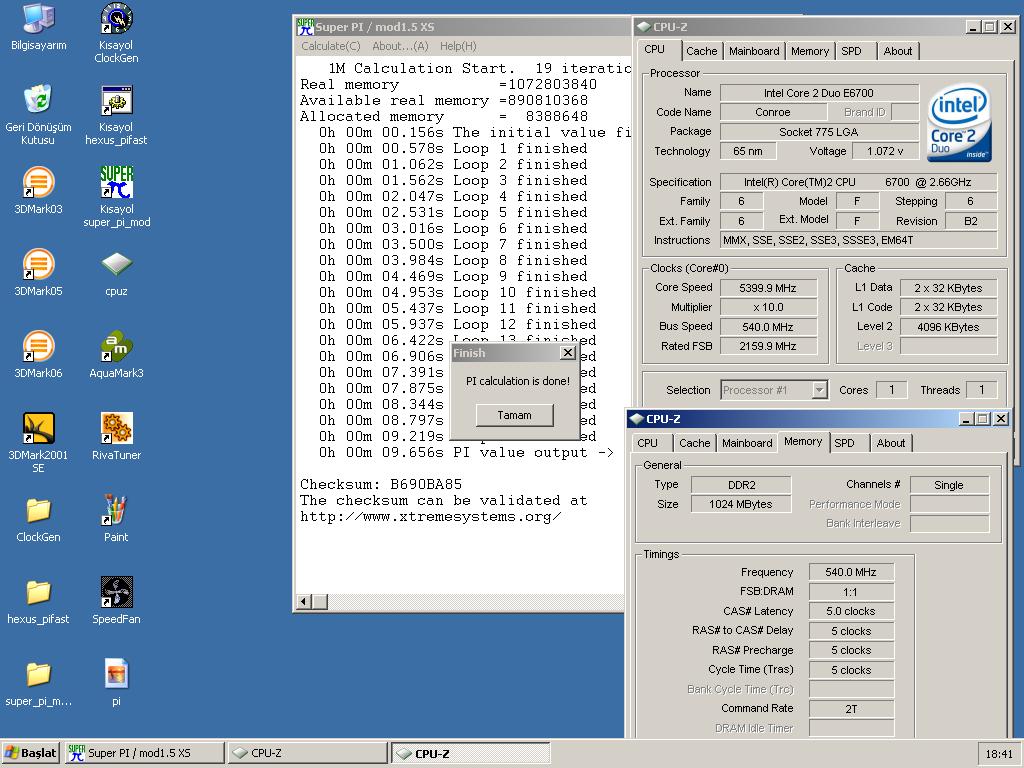Select the Kısayol hexus_pifast shortcut
This screenshot has width=1024, height=768.
tap(116, 115)
